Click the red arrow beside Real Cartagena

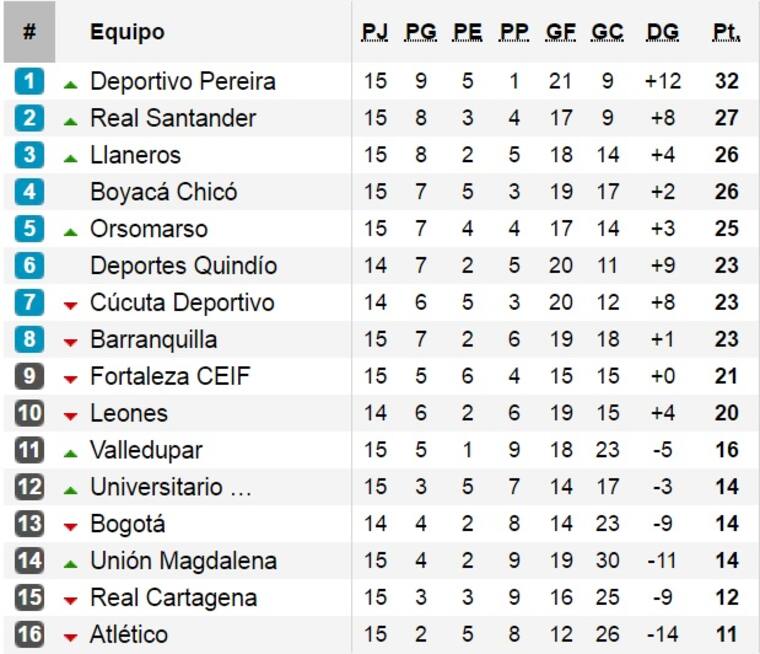tap(70, 601)
